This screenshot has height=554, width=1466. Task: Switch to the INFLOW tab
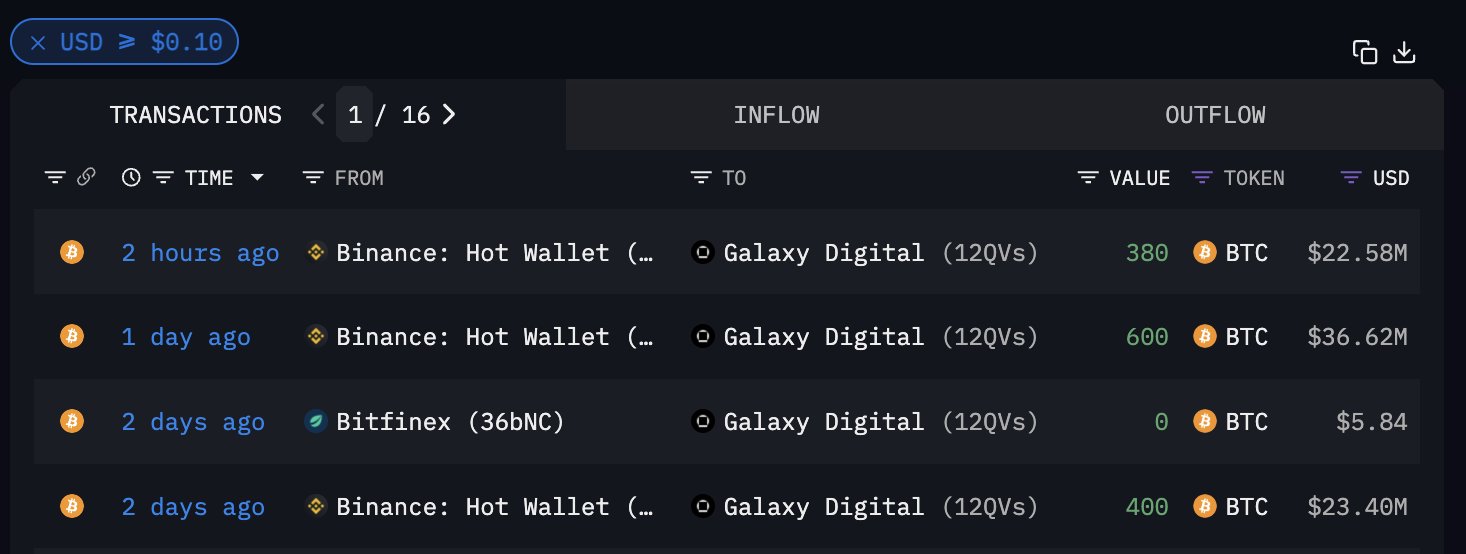click(777, 115)
